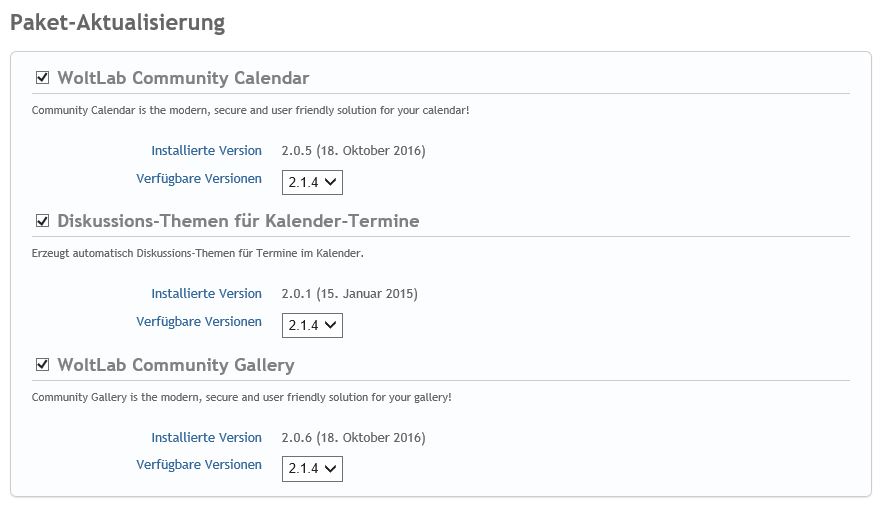Click the installed version 2.0.5 text
881x506 pixels.
tap(353, 151)
